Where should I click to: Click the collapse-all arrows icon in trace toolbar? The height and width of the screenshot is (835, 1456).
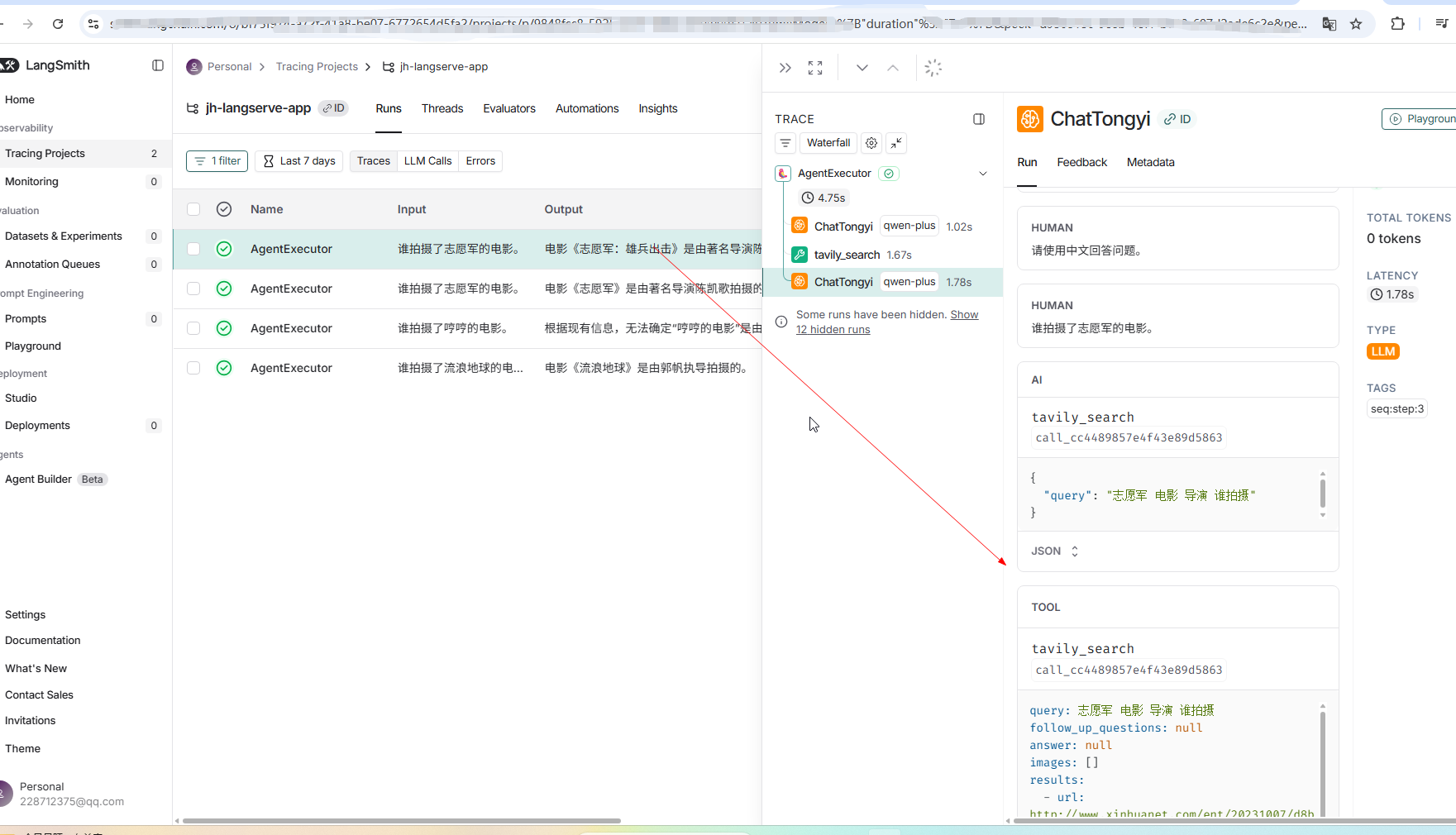(x=896, y=143)
